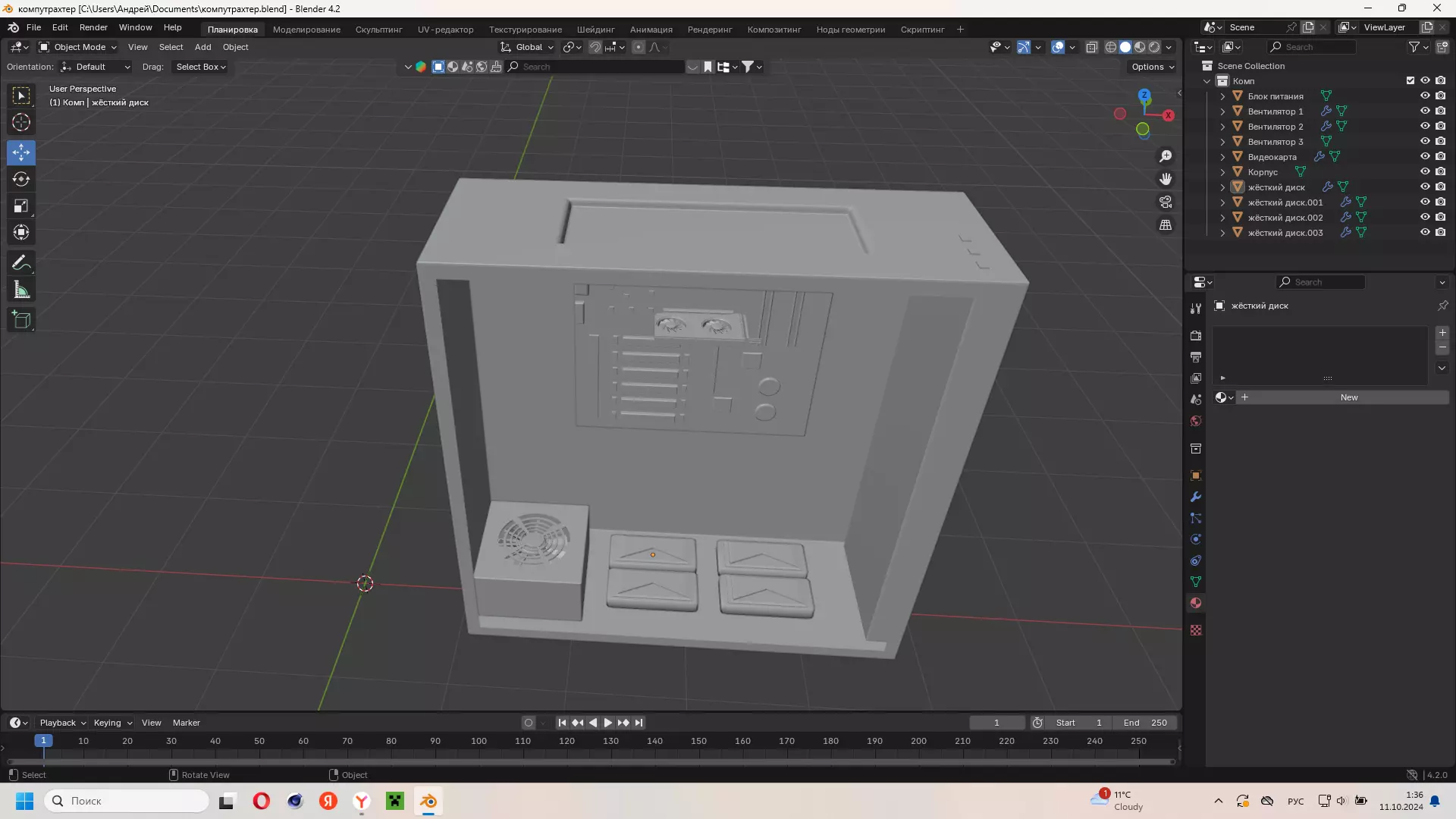Screen dimensions: 1456x819
Task: Uncheck the Комп collection checkbox
Action: tap(1410, 81)
